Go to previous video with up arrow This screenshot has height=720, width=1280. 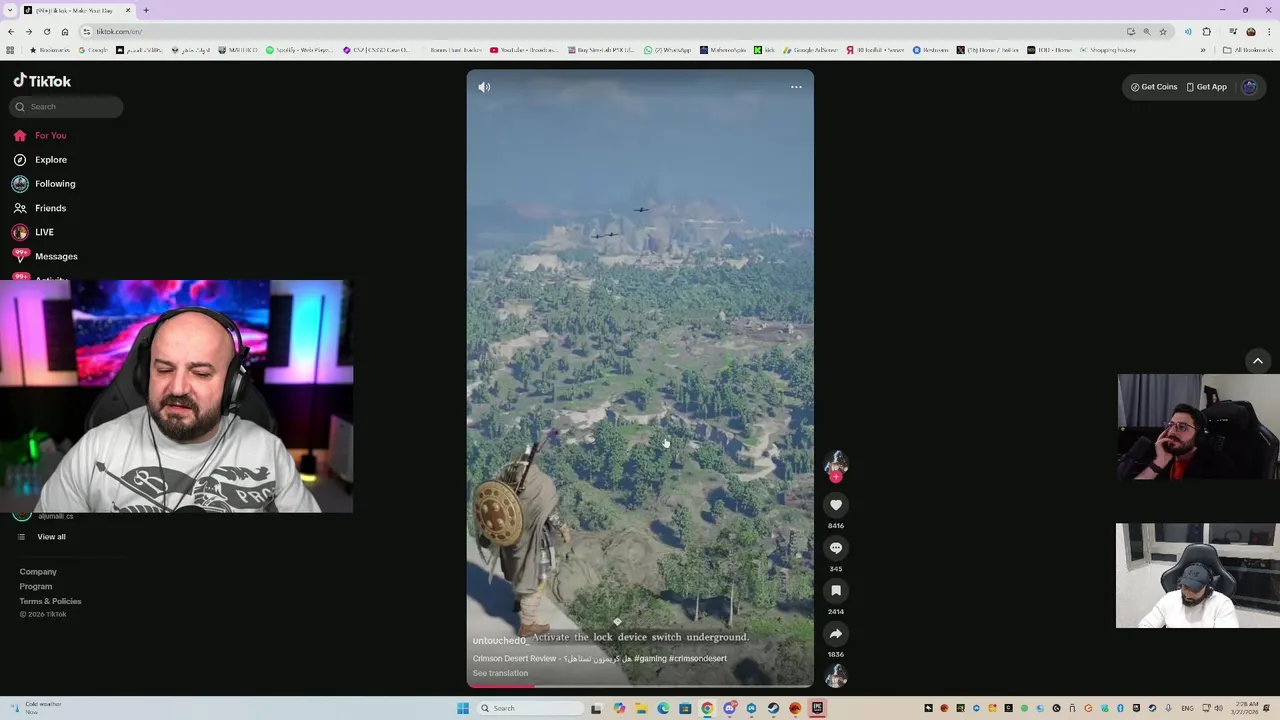(x=1258, y=361)
